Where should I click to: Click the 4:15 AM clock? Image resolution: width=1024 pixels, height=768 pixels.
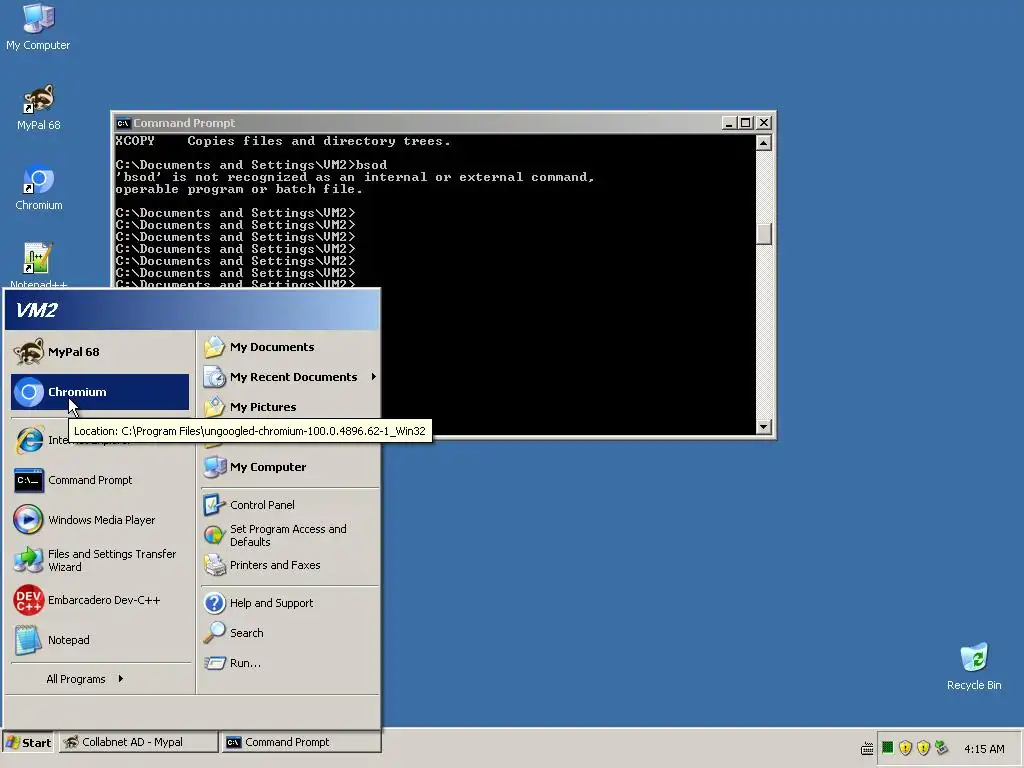point(984,749)
